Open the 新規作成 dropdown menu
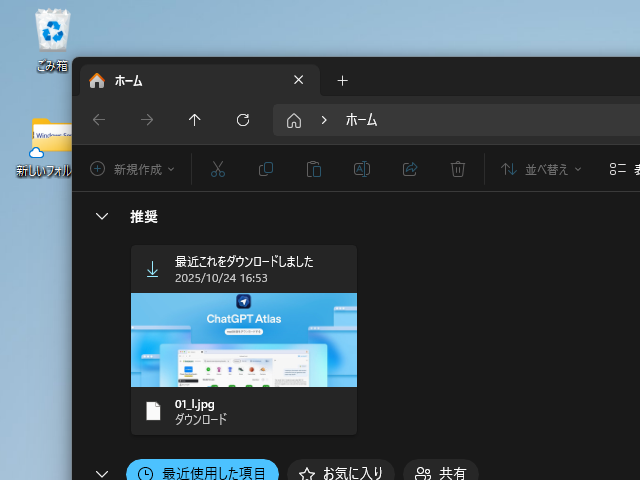 132,169
